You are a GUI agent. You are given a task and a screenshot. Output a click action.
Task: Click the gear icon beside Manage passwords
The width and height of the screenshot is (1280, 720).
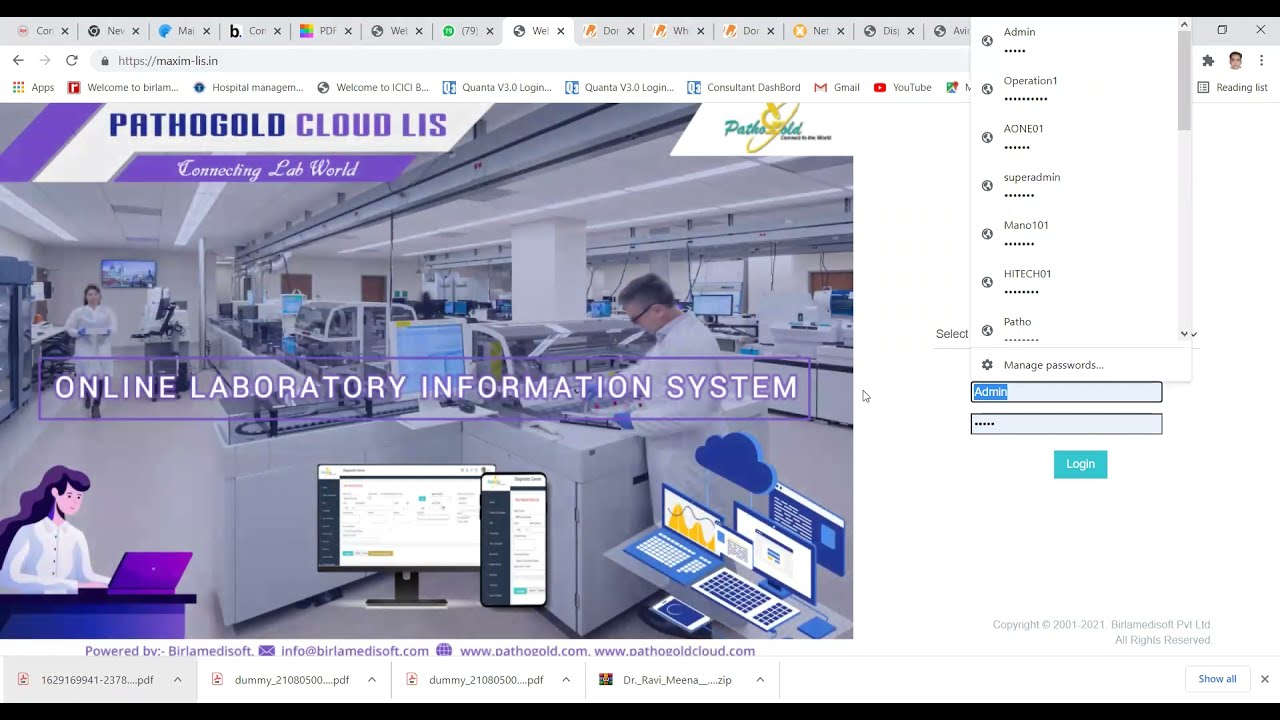pos(987,365)
